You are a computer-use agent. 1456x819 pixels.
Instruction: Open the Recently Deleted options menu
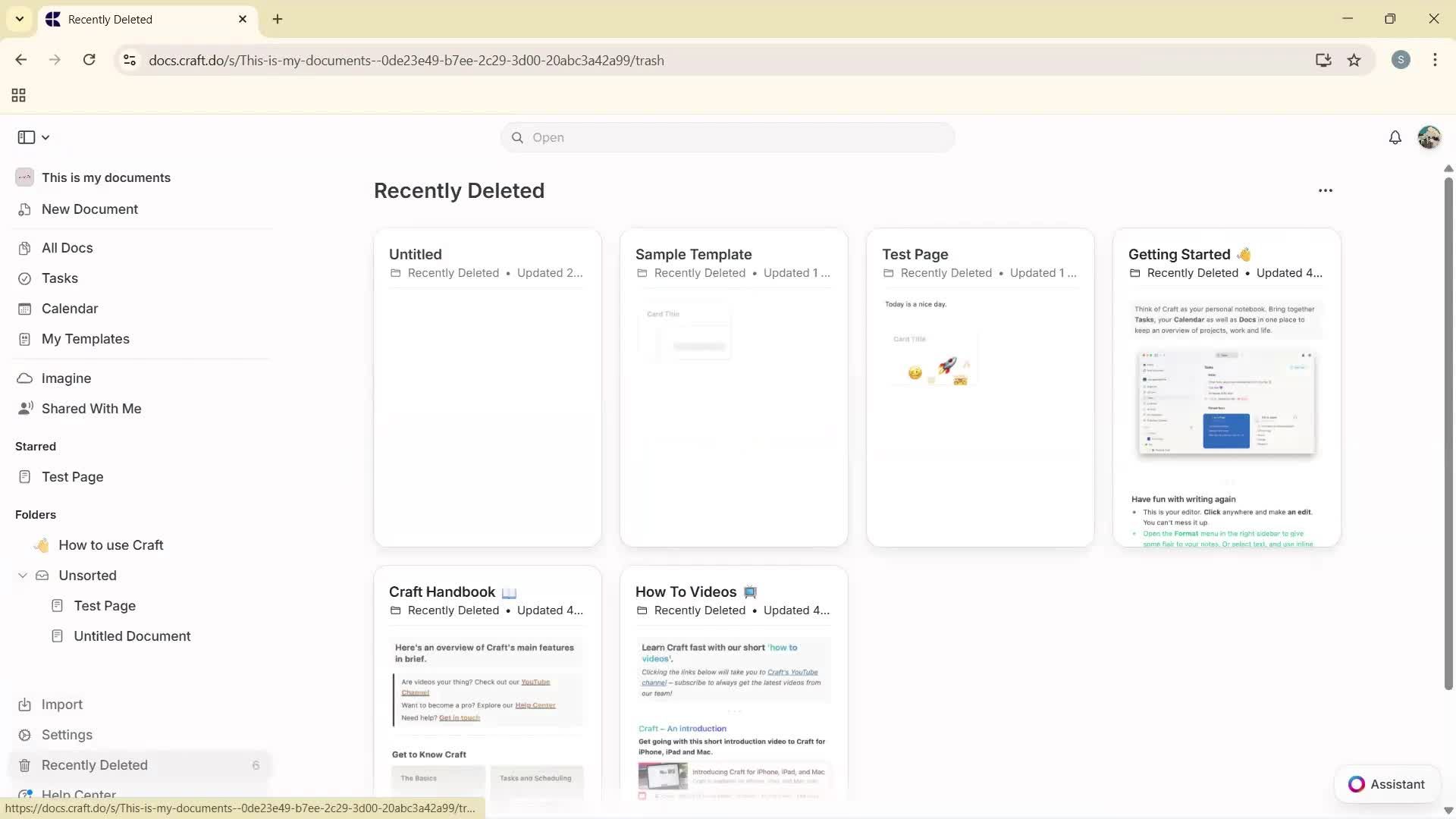point(1326,190)
